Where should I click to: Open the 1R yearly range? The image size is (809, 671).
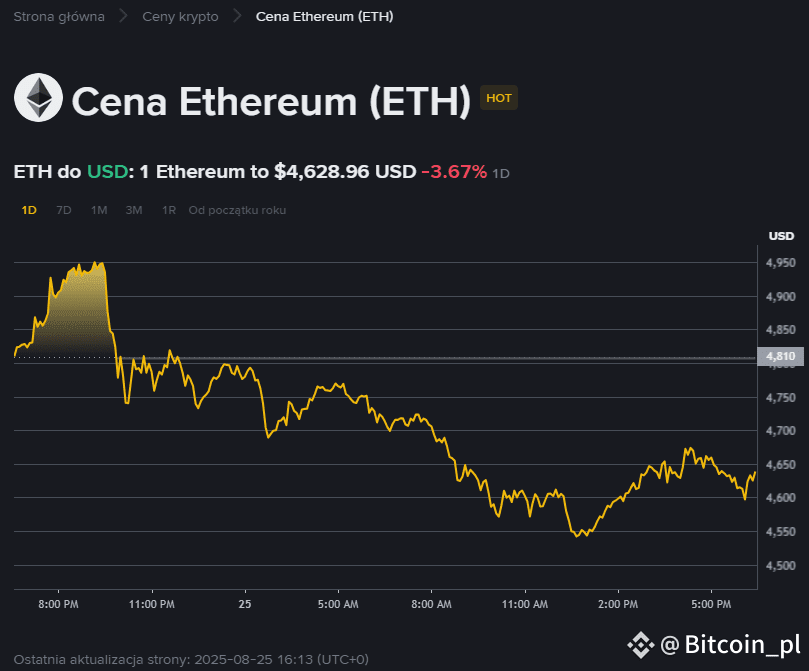click(x=167, y=210)
